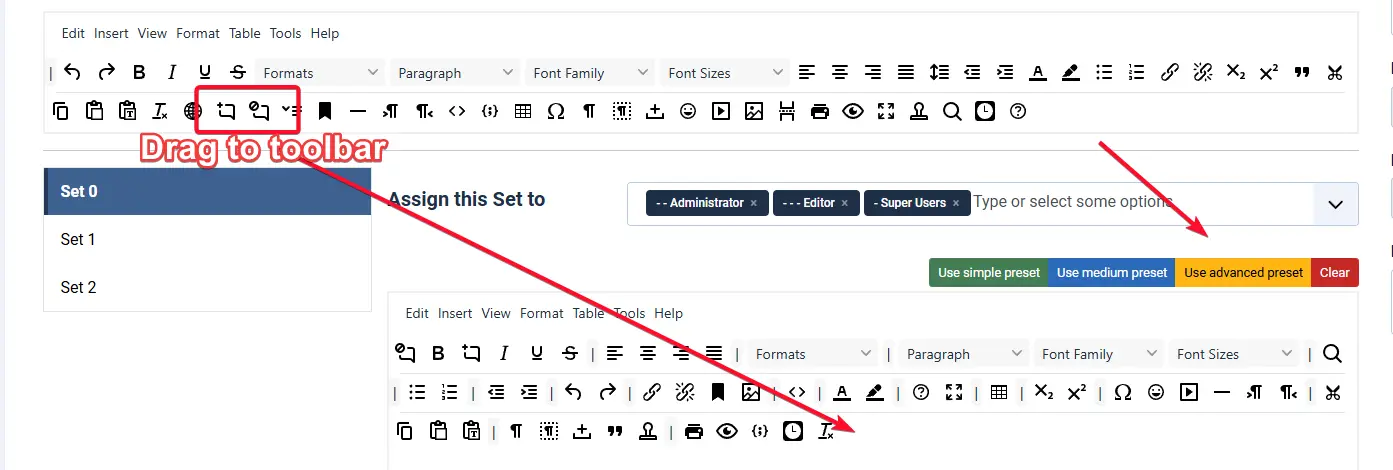Viewport: 1393px width, 470px height.
Task: Remove the Administrator tag from assigned groups
Action: (753, 203)
